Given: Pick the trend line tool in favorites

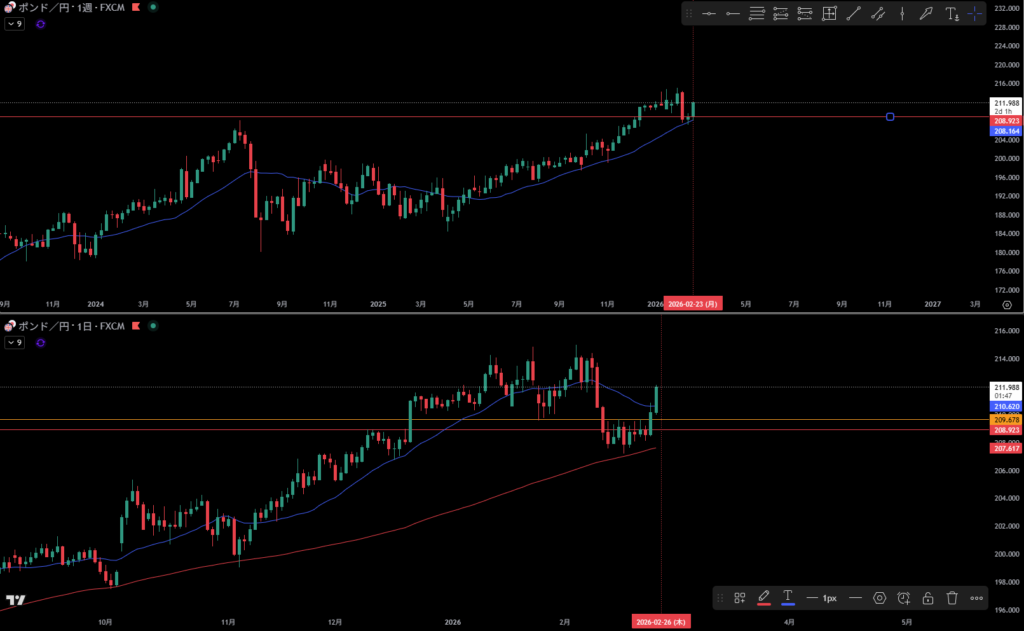Looking at the screenshot, I should (x=853, y=14).
